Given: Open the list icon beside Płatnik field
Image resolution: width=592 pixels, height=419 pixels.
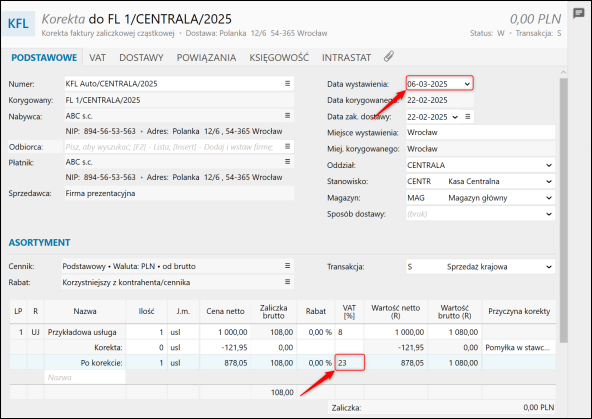Looking at the screenshot, I should point(287,162).
